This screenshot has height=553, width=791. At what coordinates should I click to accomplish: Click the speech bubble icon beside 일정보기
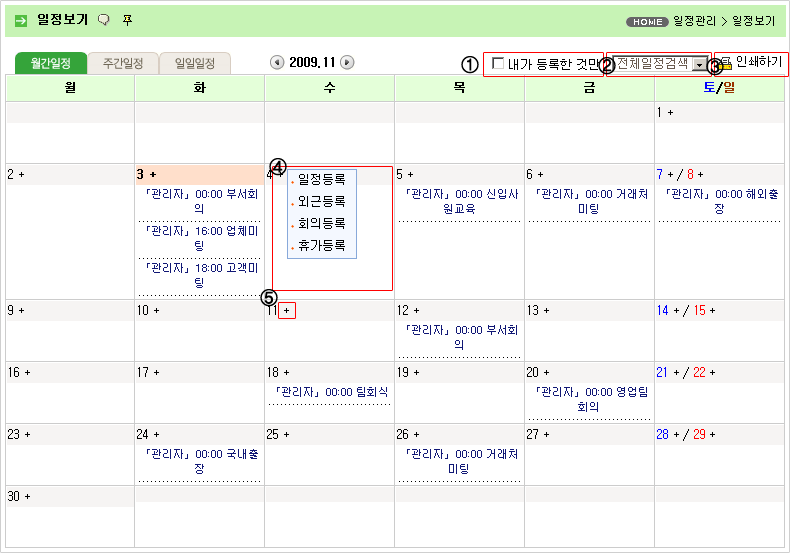(x=103, y=20)
